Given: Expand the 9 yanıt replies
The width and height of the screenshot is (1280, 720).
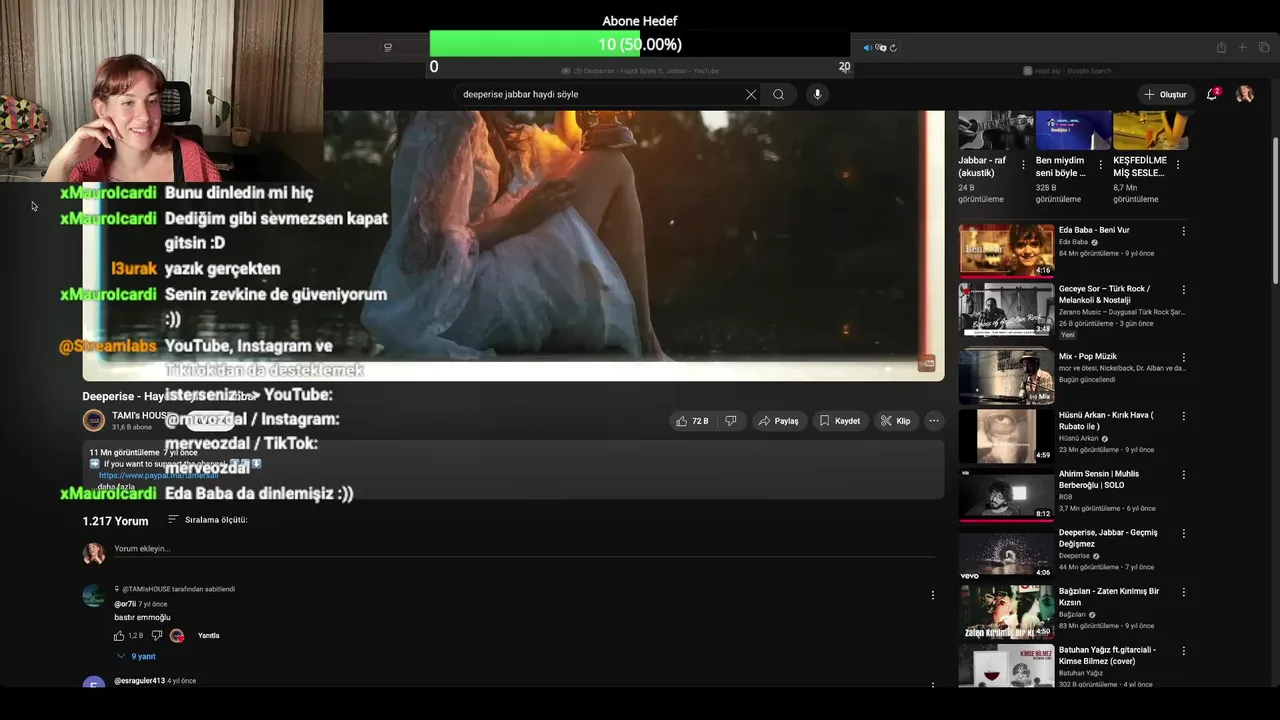Looking at the screenshot, I should tap(137, 657).
